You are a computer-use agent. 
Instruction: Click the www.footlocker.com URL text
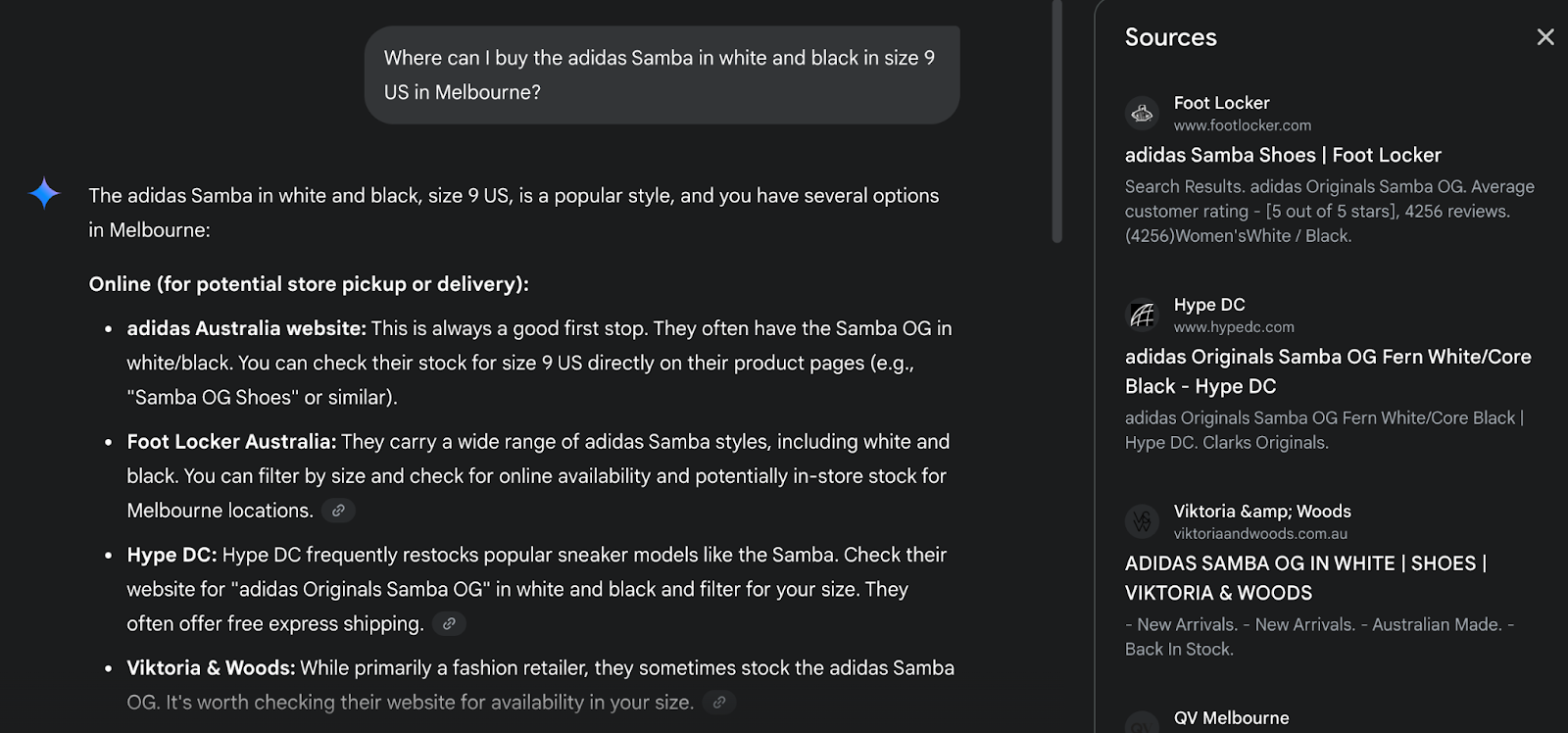click(x=1243, y=125)
